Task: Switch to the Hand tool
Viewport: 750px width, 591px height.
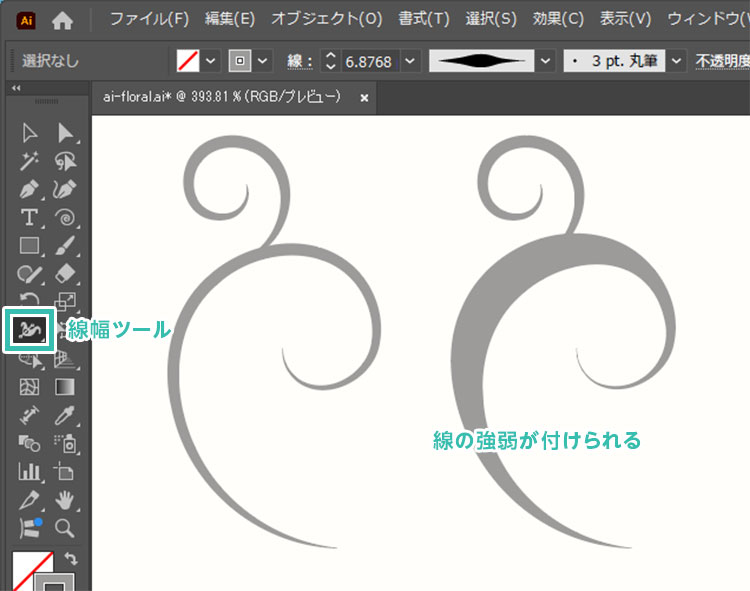Action: (x=65, y=499)
